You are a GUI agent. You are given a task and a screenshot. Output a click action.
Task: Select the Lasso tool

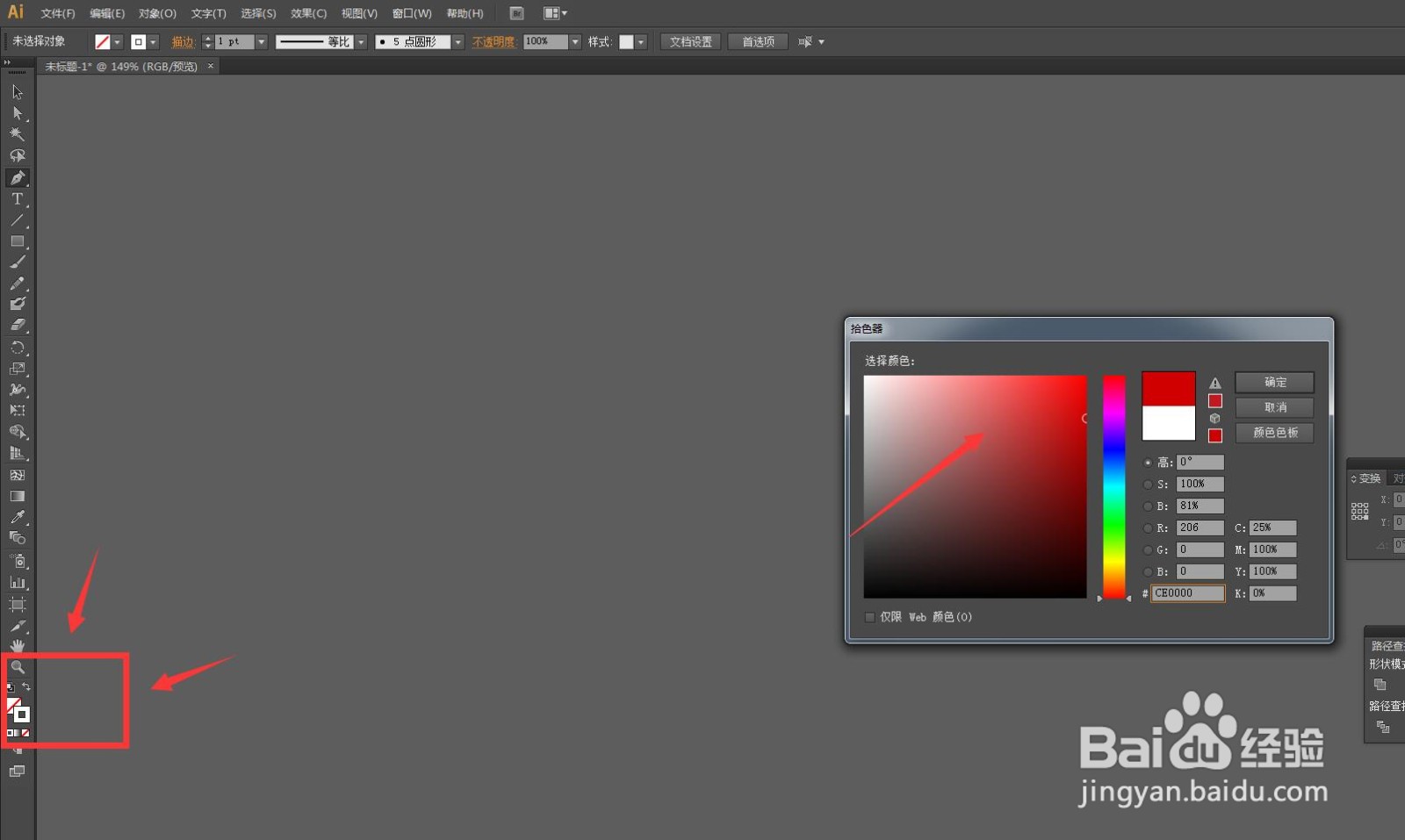pyautogui.click(x=18, y=155)
